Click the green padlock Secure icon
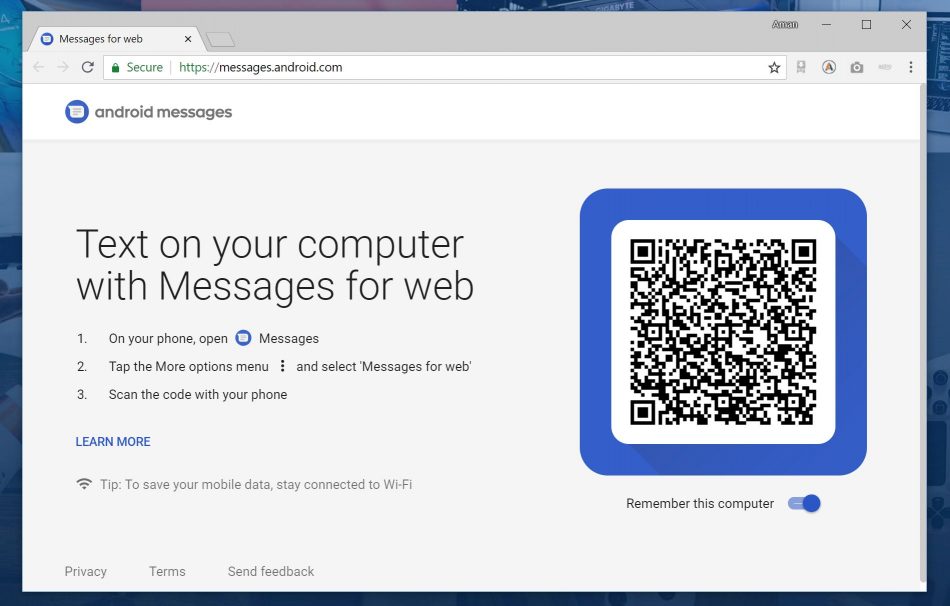The image size is (950, 606). click(116, 67)
